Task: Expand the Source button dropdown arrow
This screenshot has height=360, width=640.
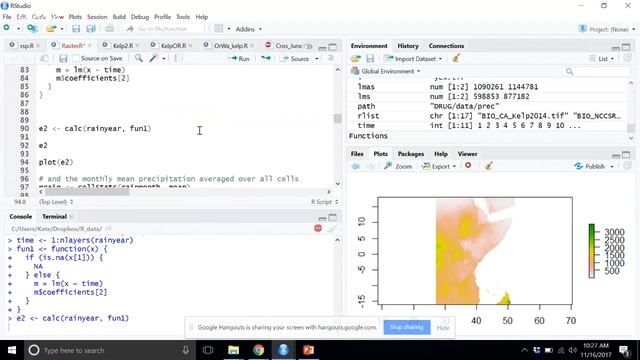Action: (x=317, y=59)
